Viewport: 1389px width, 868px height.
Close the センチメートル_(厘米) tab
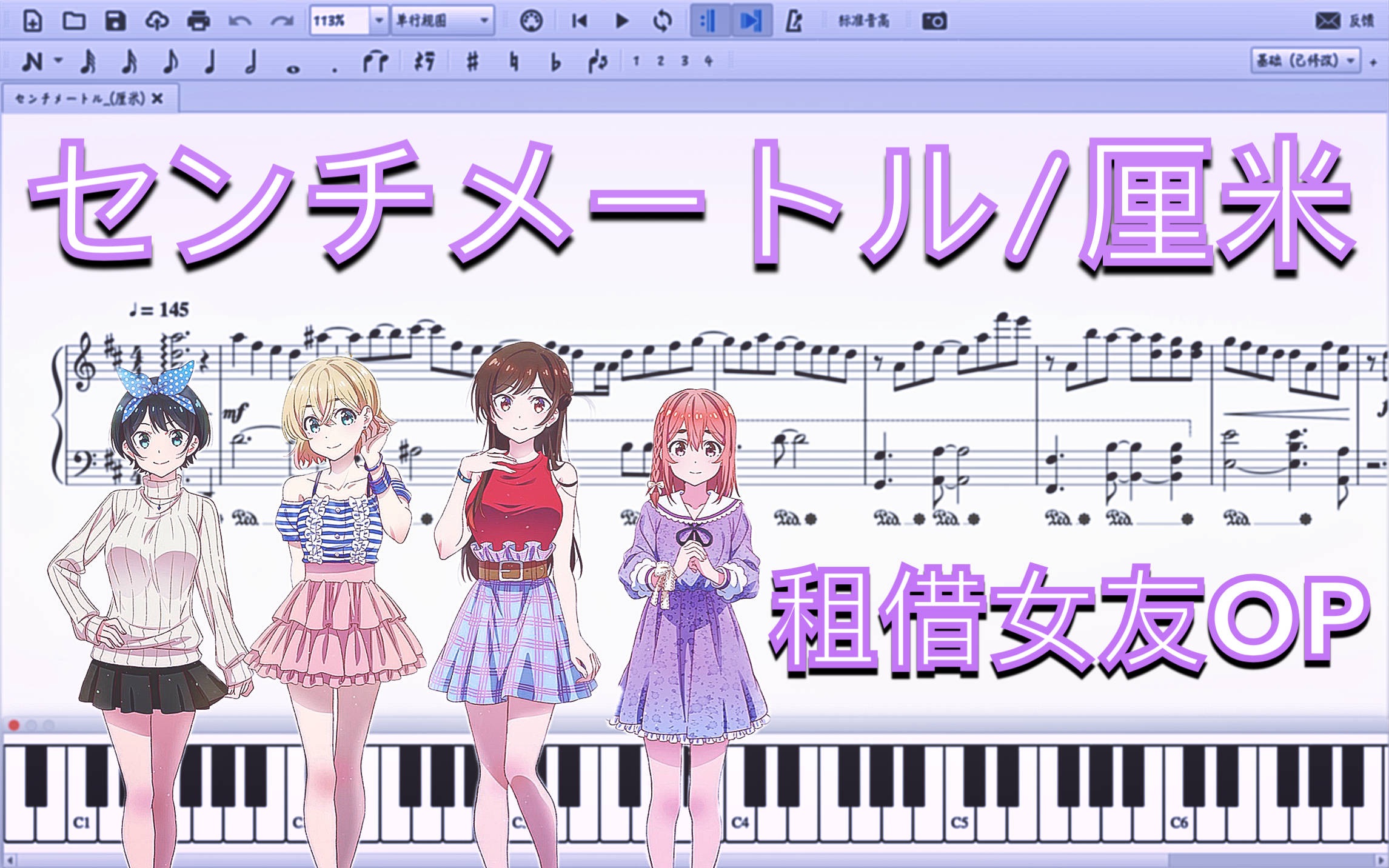pyautogui.click(x=158, y=99)
